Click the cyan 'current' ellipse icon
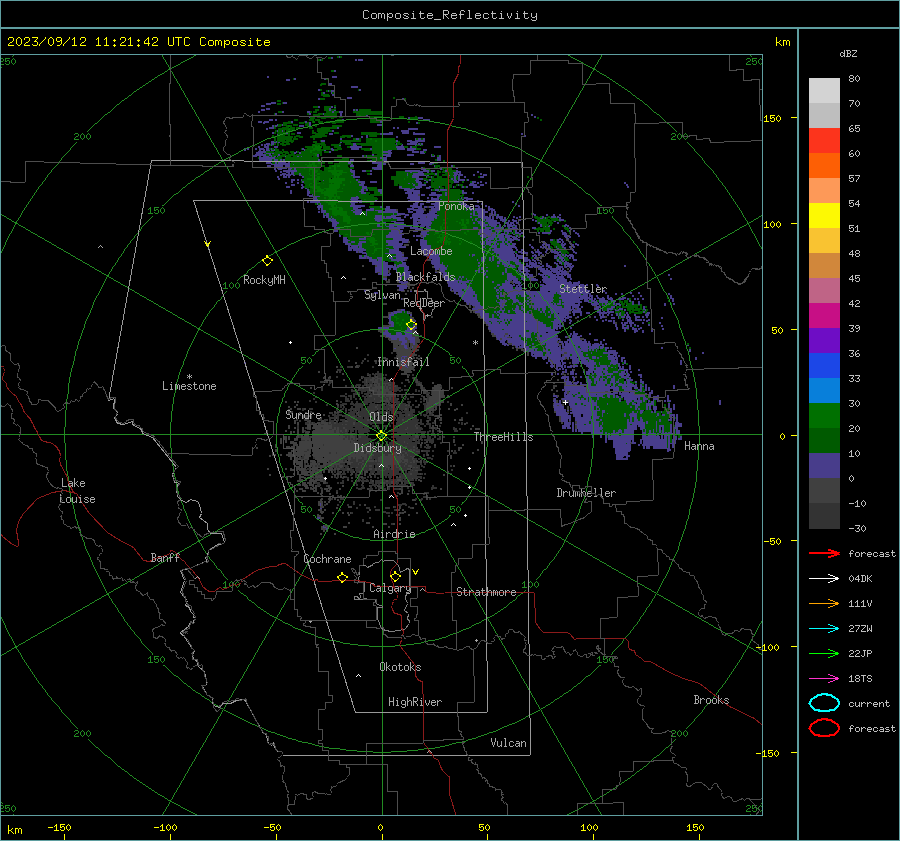The width and height of the screenshot is (900, 841). pyautogui.click(x=824, y=703)
